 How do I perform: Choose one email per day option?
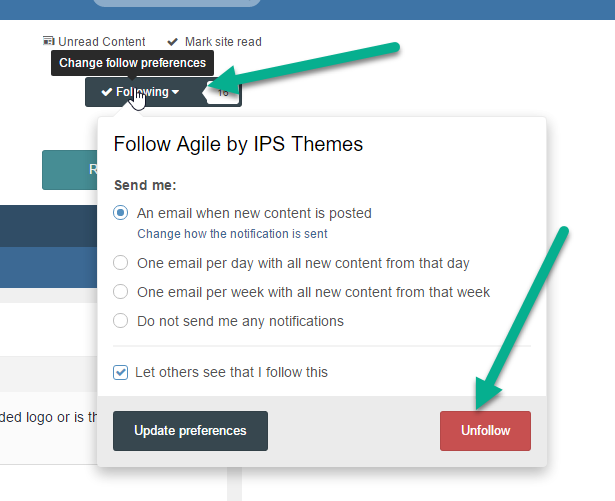(x=121, y=263)
